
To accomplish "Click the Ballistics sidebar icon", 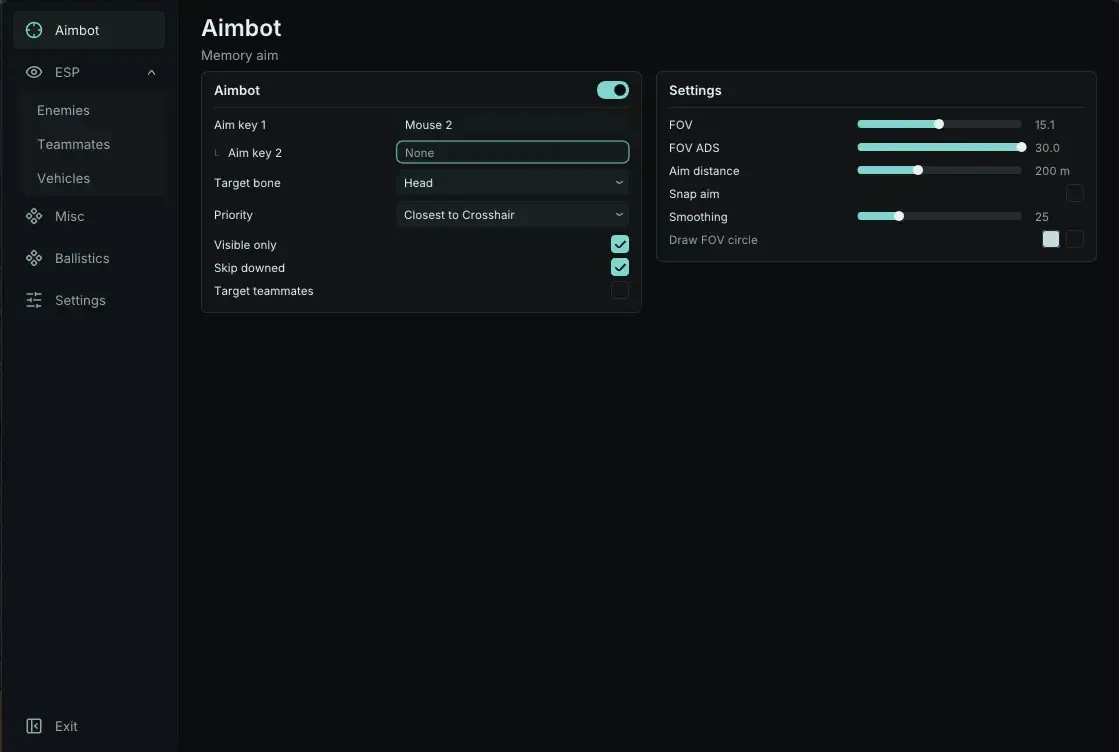I will click(x=34, y=258).
